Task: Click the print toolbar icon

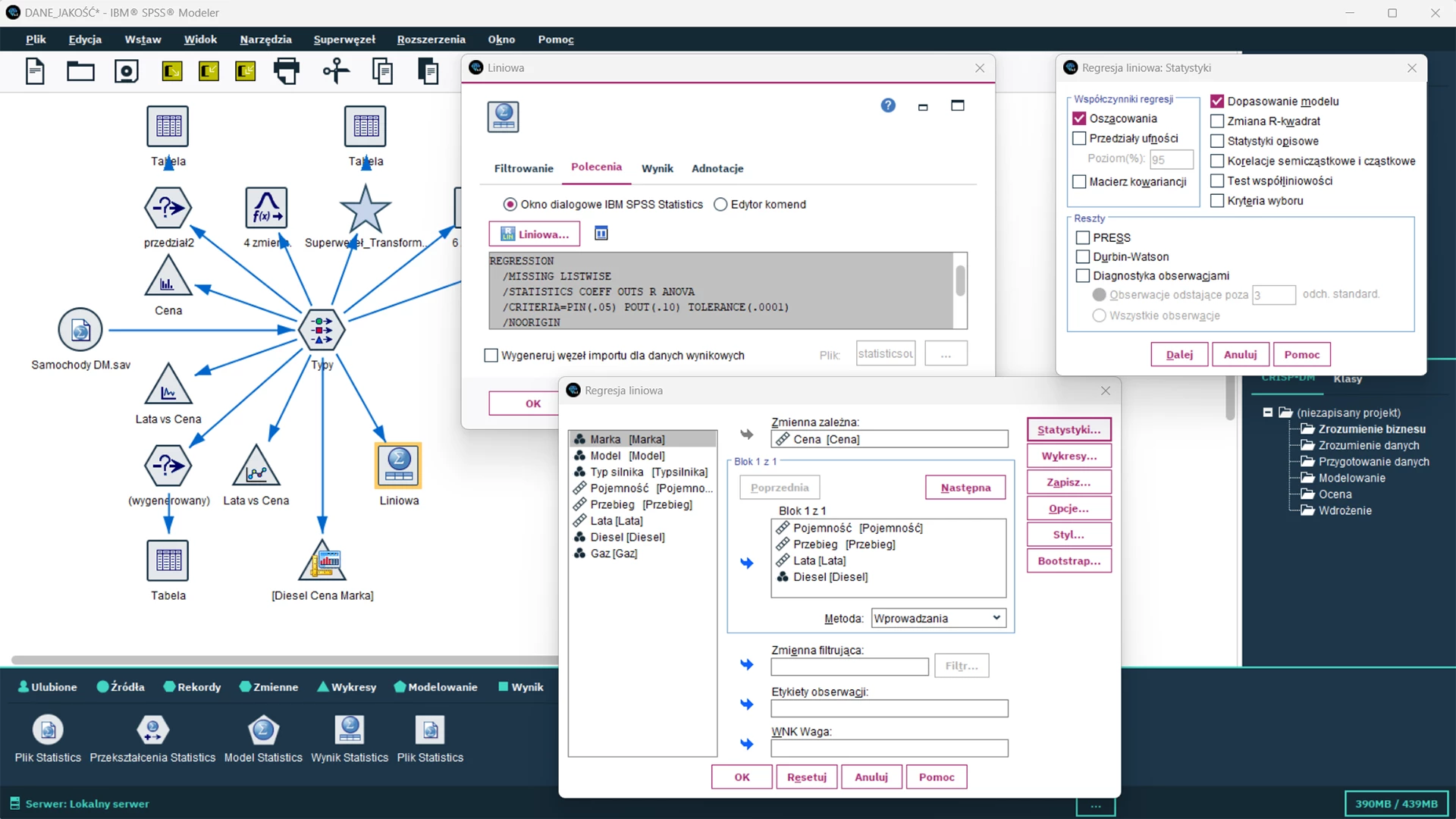Action: (x=286, y=71)
